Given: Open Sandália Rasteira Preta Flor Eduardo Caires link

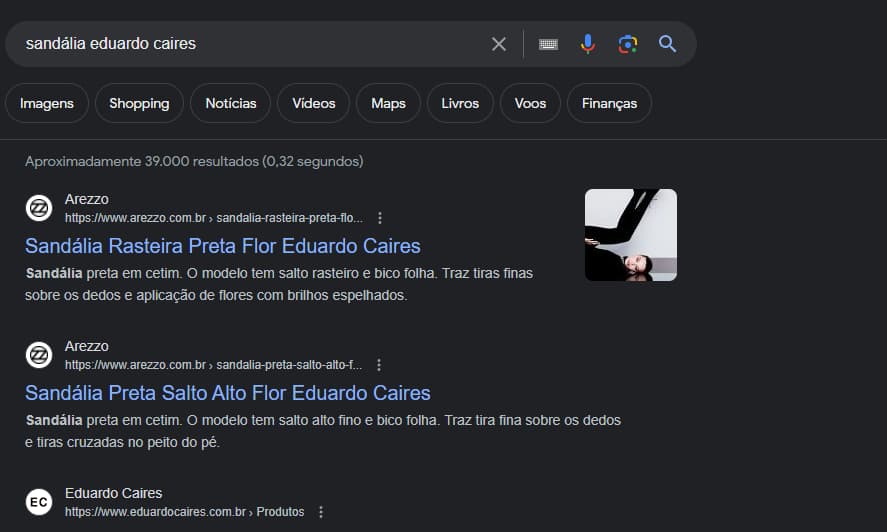Looking at the screenshot, I should 222,246.
